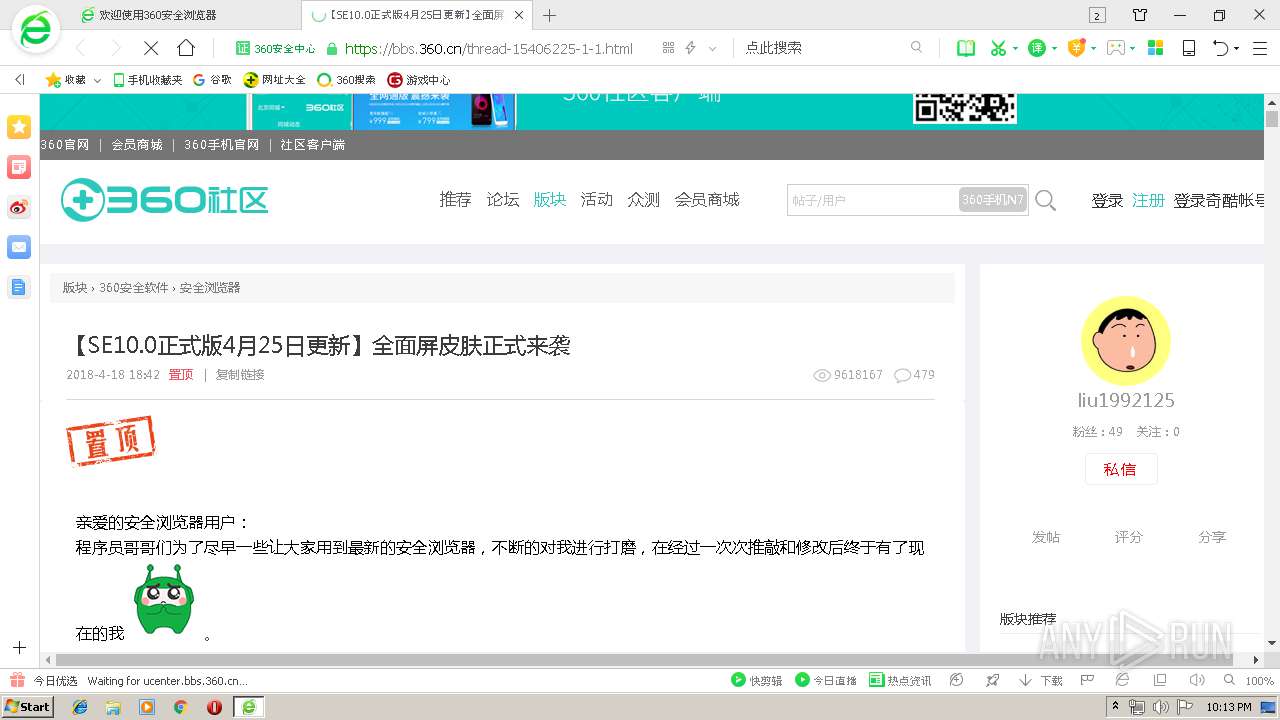
Task: Open the wallet shield dropdown arrow
Action: 1093,48
